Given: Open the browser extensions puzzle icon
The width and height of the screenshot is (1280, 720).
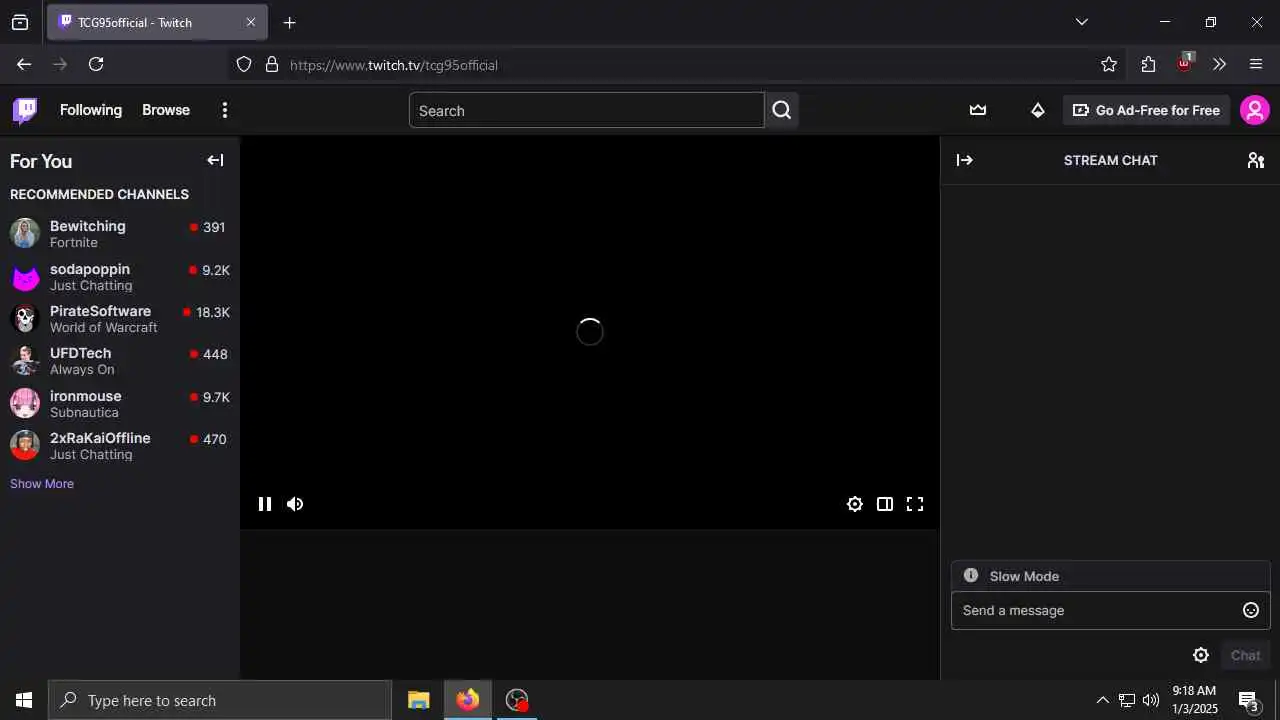Looking at the screenshot, I should [x=1148, y=64].
